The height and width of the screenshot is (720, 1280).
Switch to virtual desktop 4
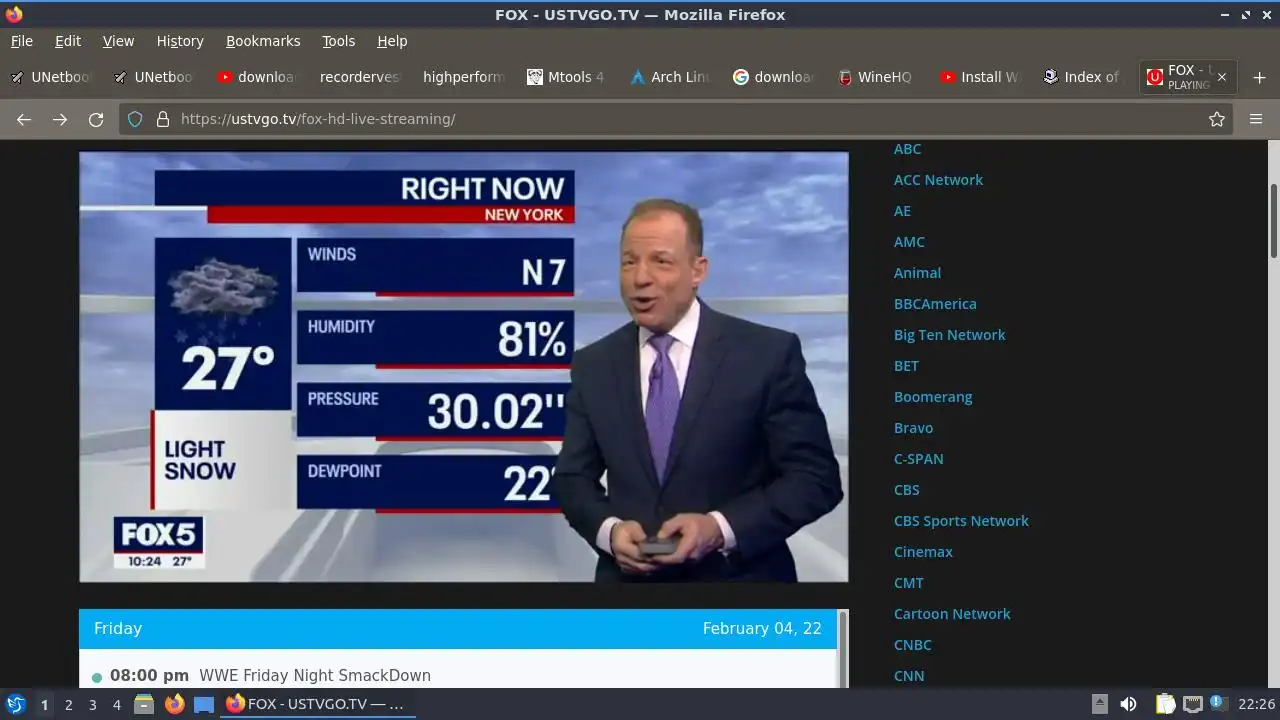point(117,704)
